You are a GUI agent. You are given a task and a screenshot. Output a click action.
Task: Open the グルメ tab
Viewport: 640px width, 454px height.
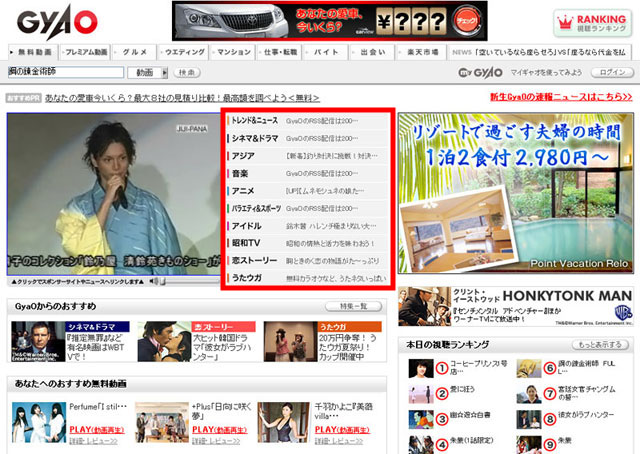pos(134,52)
